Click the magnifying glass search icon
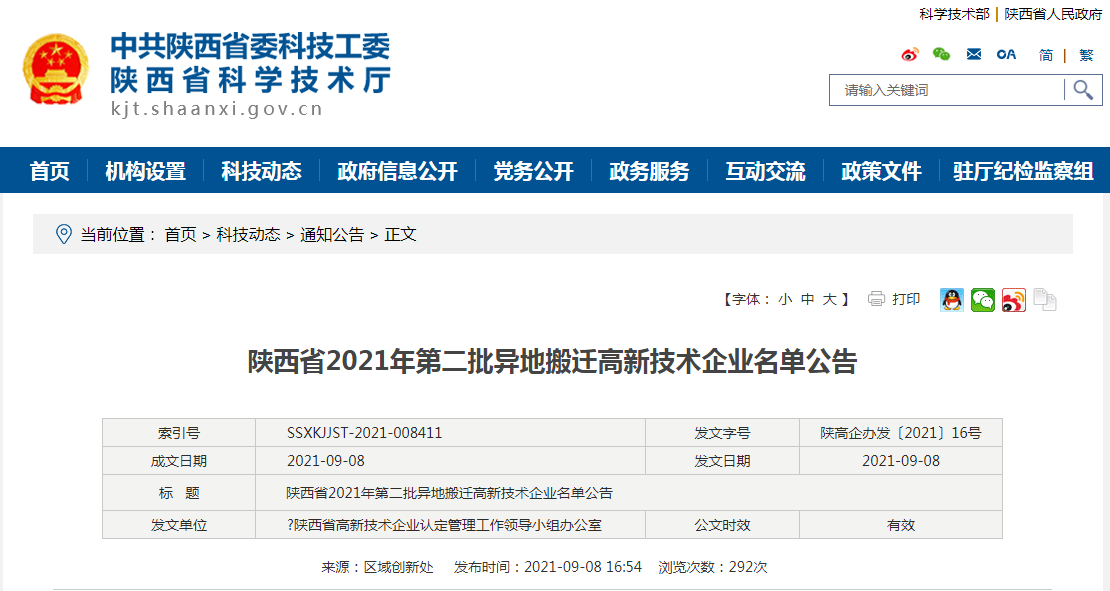 click(1083, 90)
